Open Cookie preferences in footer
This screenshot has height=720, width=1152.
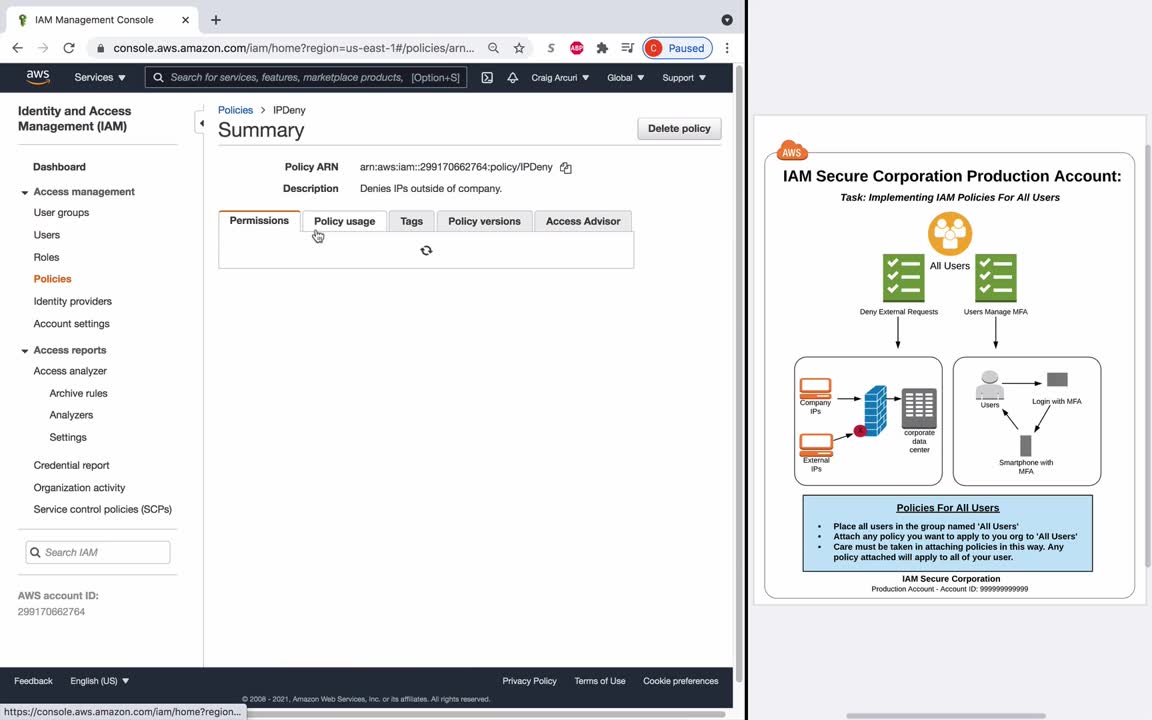pyautogui.click(x=680, y=681)
